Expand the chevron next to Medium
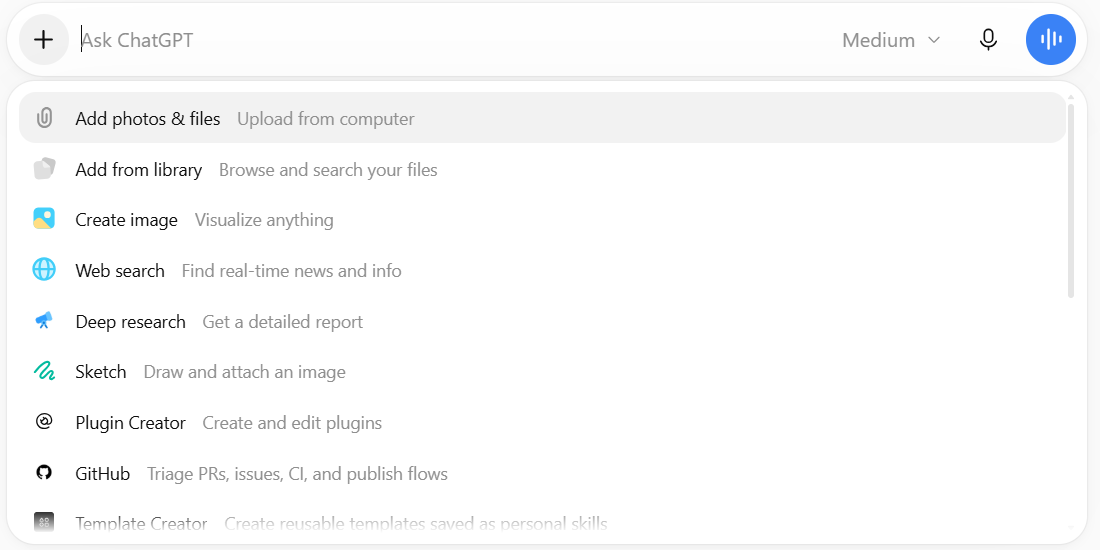The image size is (1100, 550). 934,40
